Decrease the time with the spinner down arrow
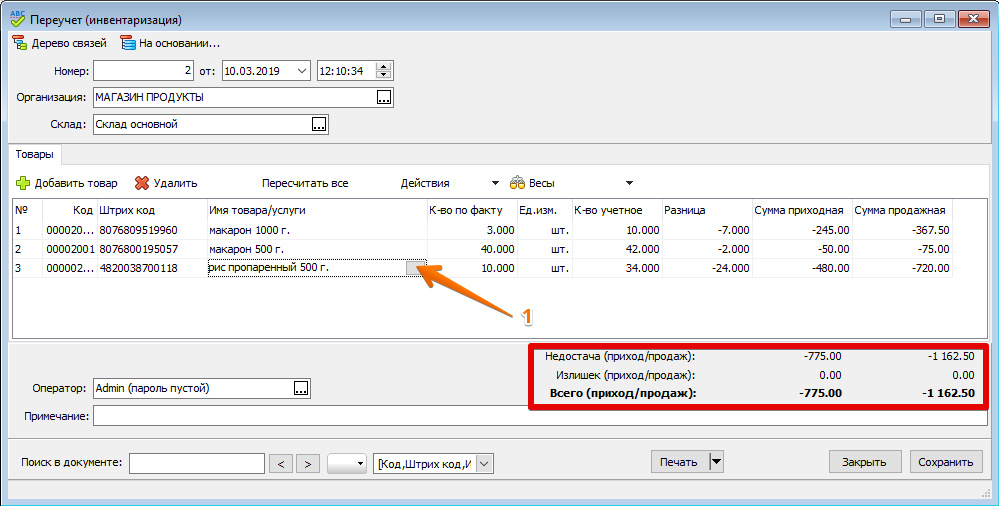Viewport: 999px width, 506px height. click(x=383, y=75)
